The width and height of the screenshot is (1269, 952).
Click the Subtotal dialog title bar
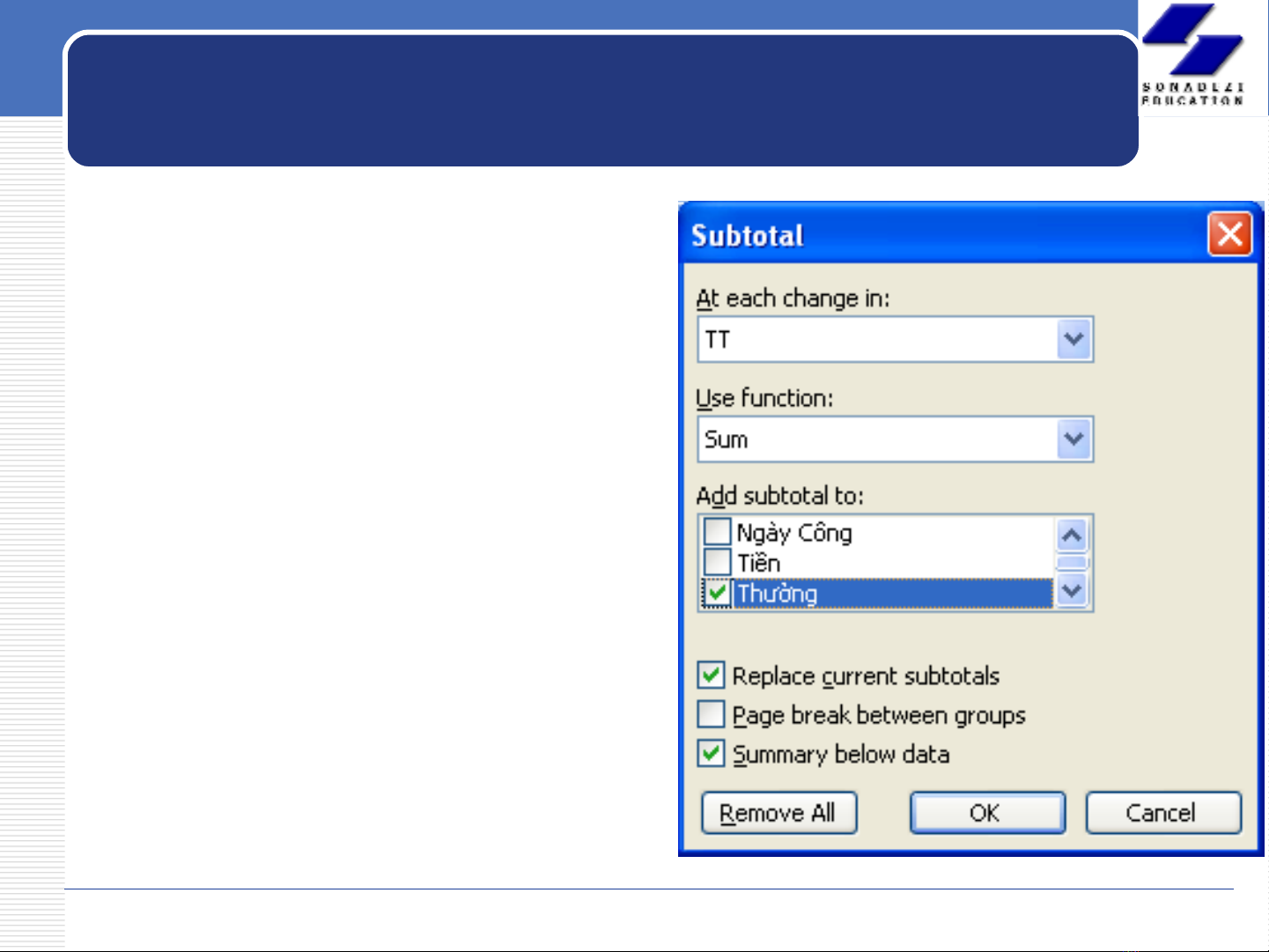[925, 235]
